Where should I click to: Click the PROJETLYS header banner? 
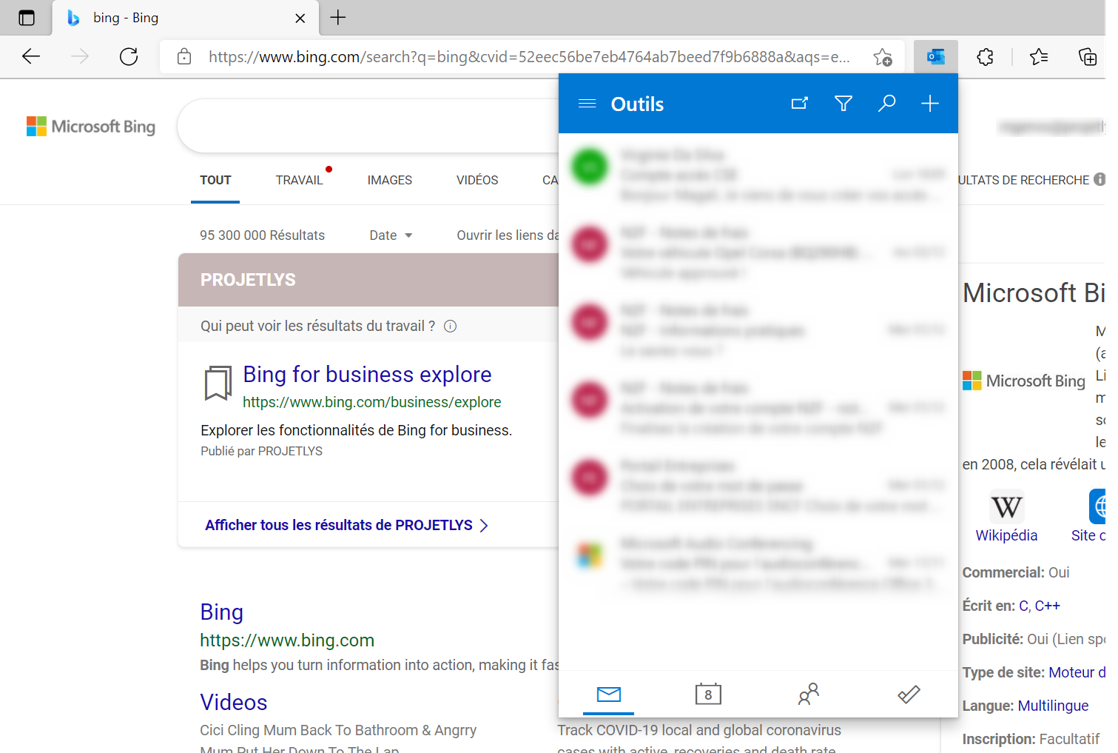(368, 280)
